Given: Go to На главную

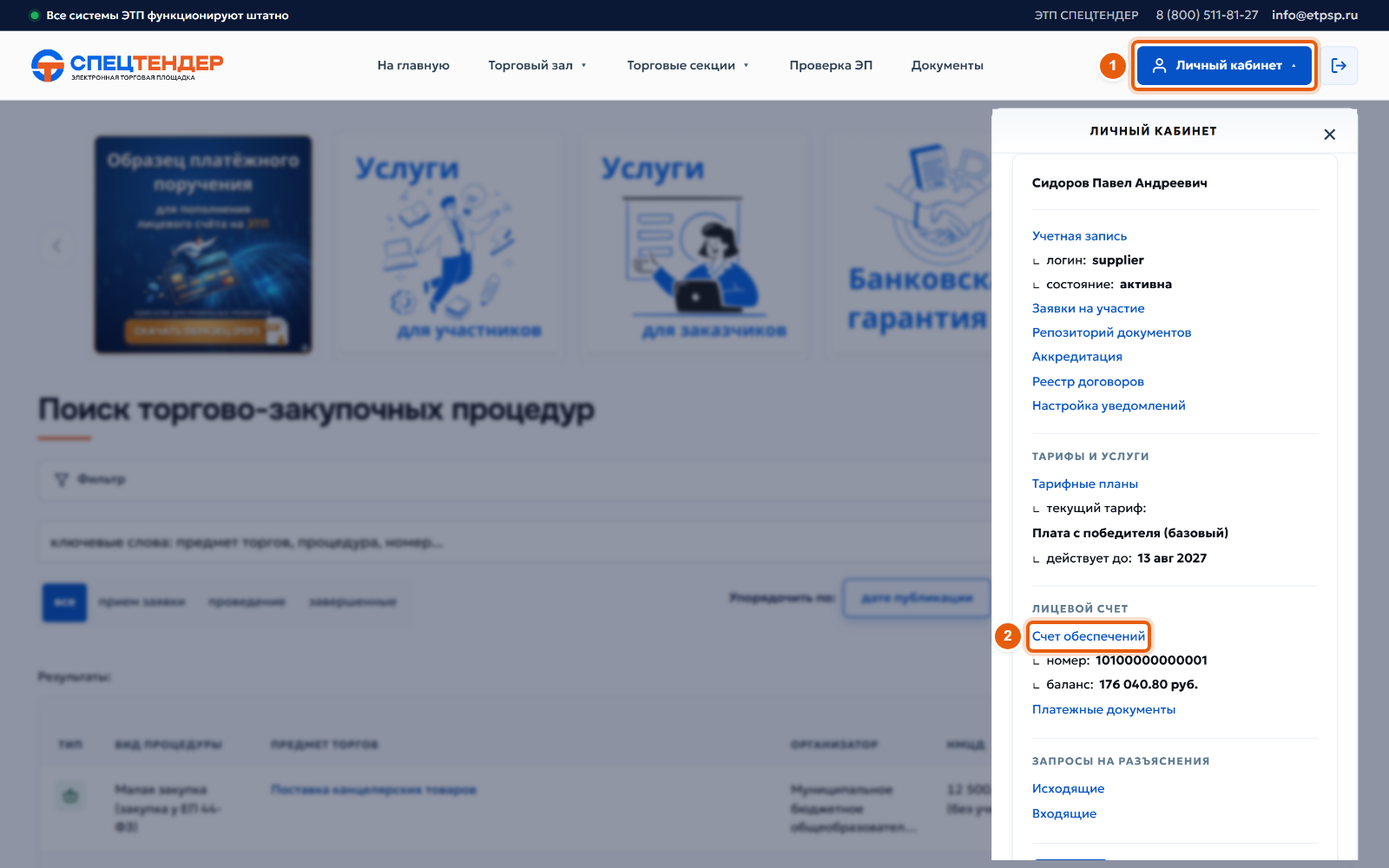Looking at the screenshot, I should (413, 65).
